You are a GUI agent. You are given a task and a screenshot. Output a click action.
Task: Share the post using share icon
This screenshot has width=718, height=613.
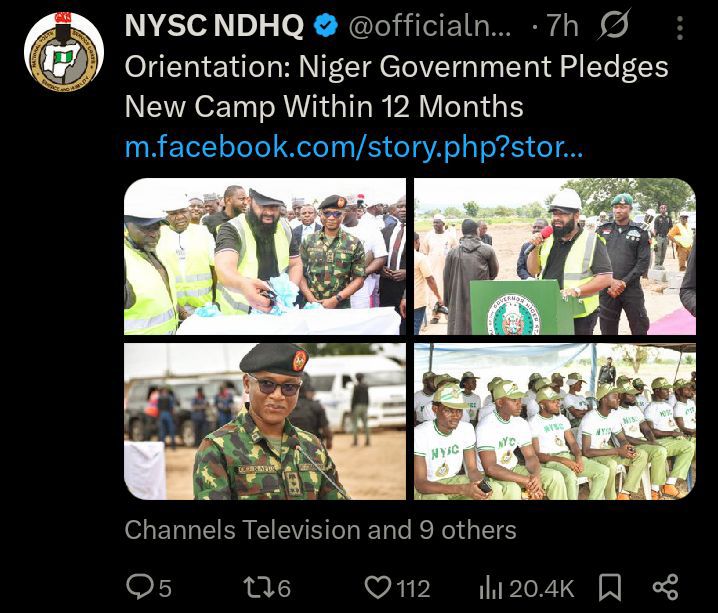665,587
